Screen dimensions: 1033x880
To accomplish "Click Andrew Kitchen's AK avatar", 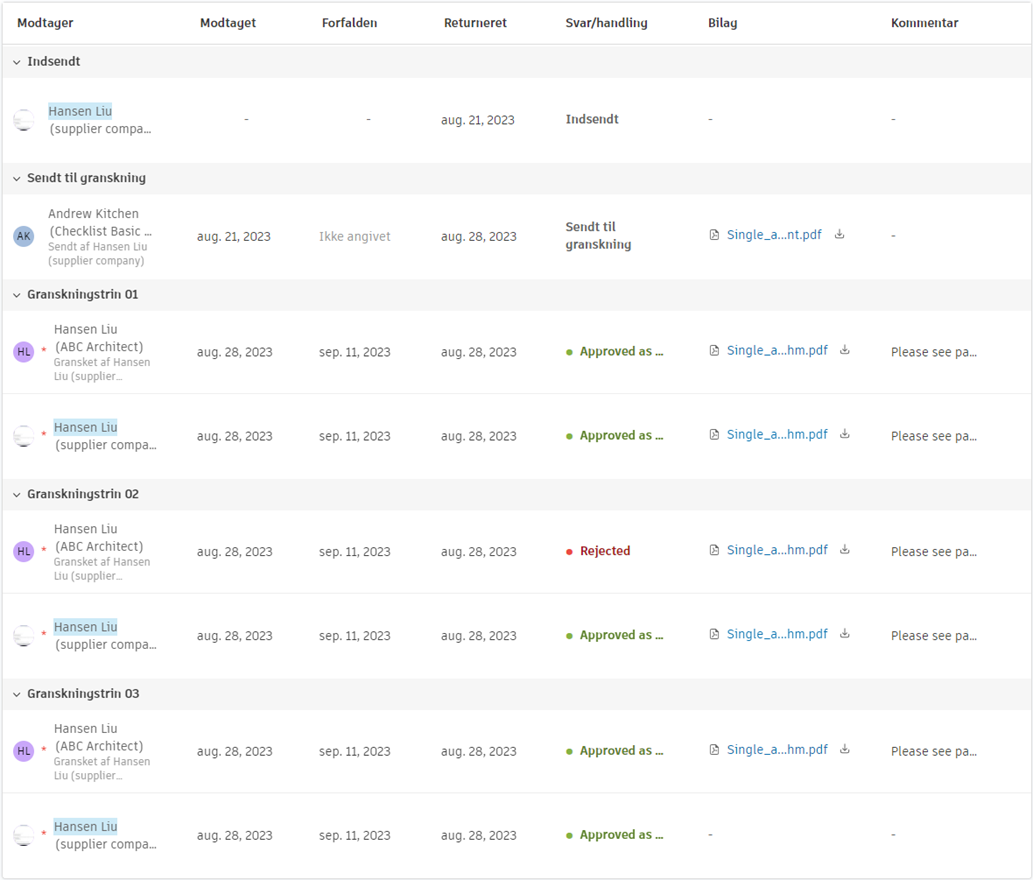I will pos(24,236).
